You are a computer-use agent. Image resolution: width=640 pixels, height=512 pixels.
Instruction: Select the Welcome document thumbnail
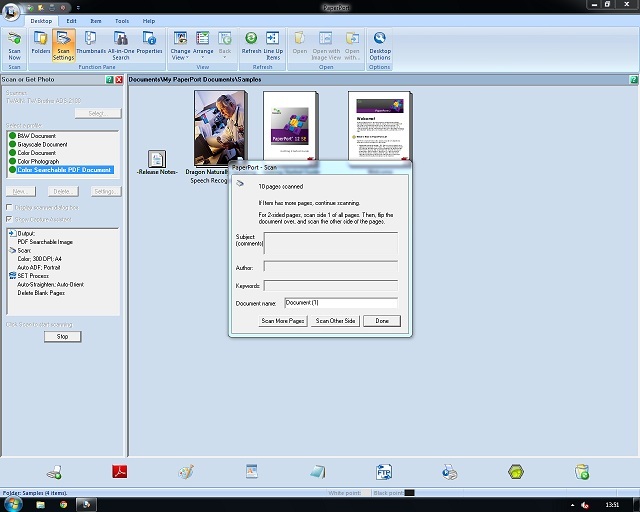point(380,126)
